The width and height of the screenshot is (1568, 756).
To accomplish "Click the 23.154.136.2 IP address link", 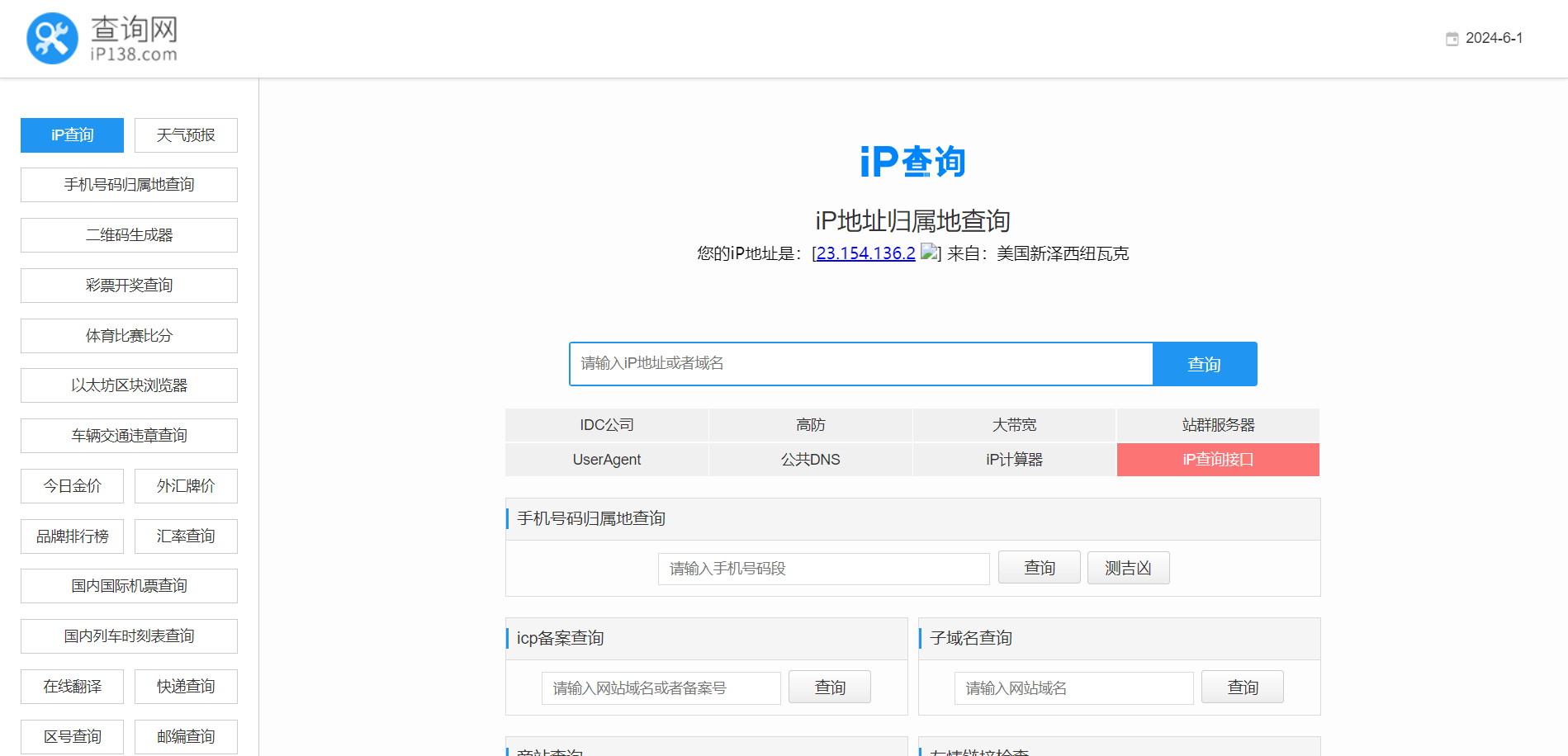I will click(x=865, y=253).
